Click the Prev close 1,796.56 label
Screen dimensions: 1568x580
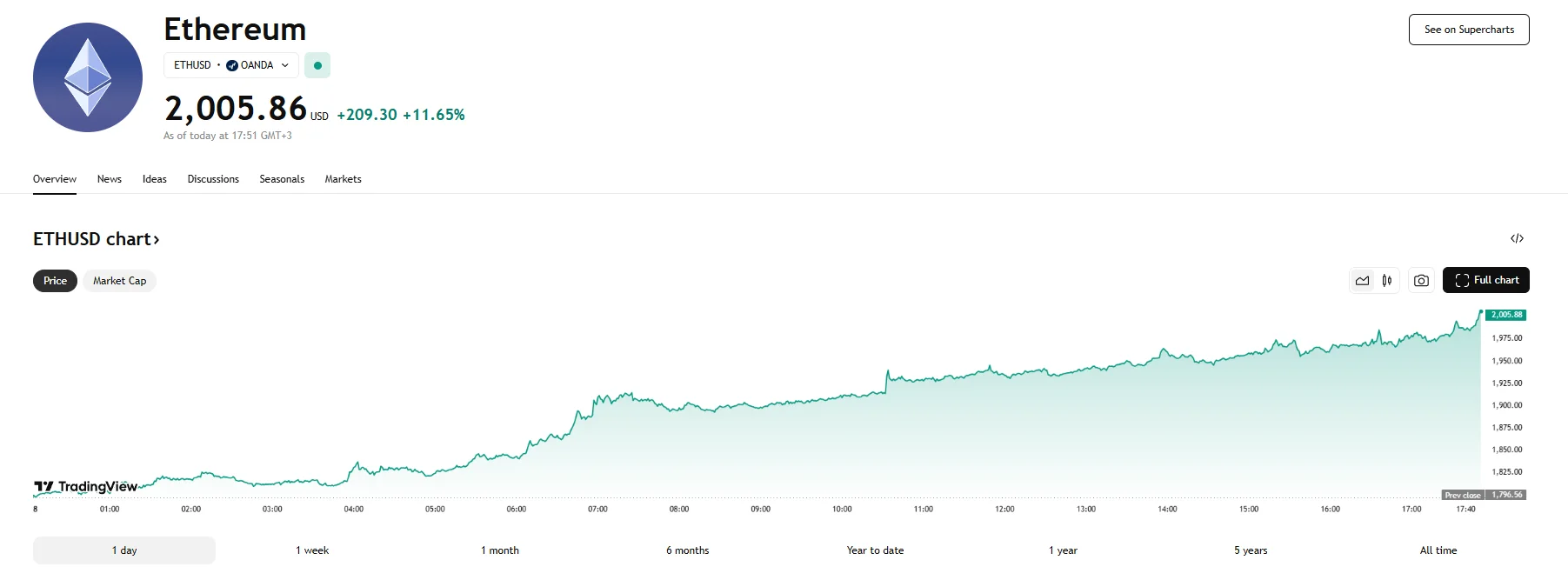[1485, 495]
